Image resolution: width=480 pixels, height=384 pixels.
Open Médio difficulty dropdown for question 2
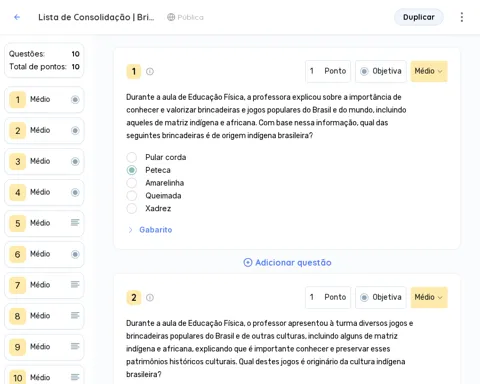[x=429, y=297]
